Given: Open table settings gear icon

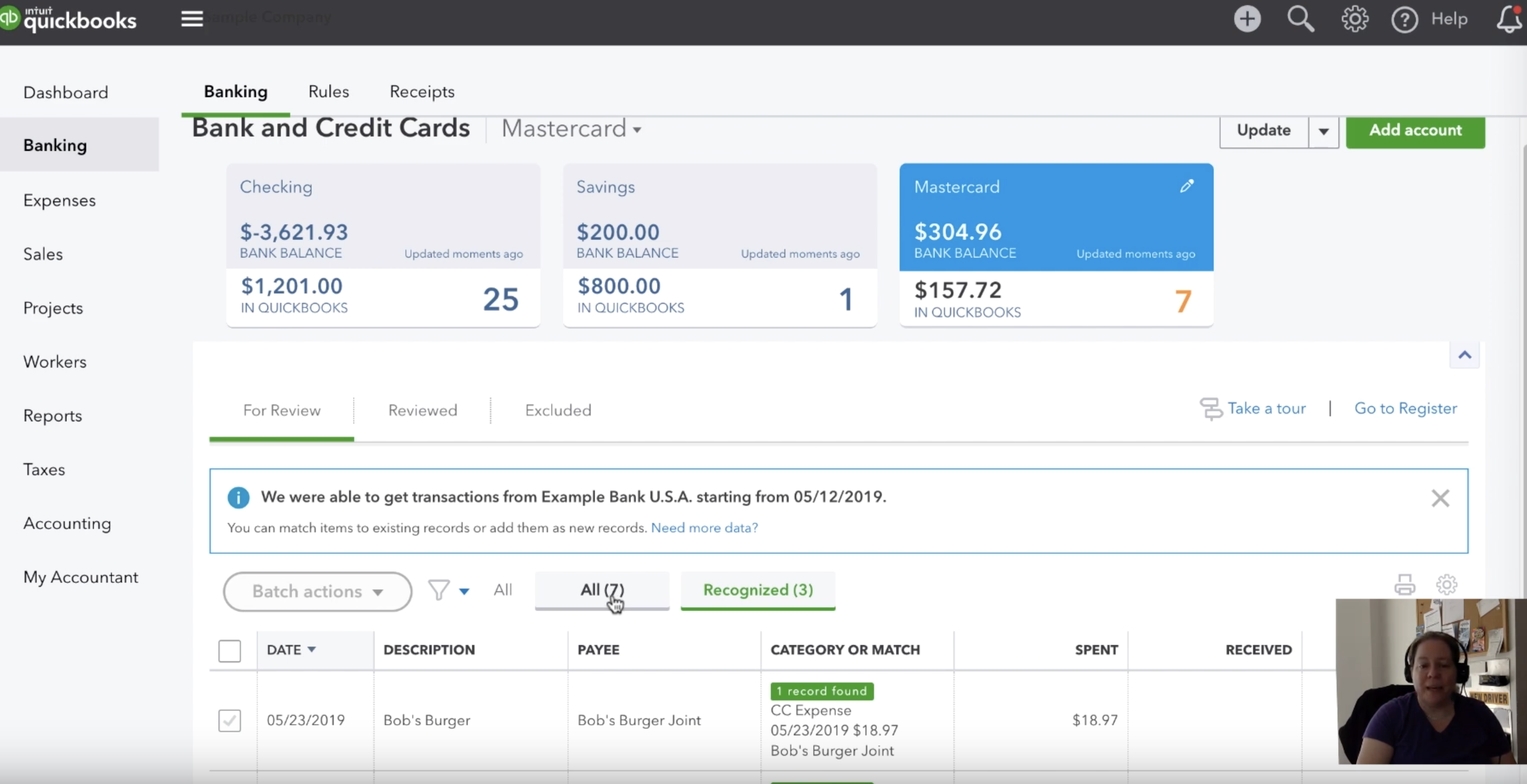Looking at the screenshot, I should [x=1446, y=585].
